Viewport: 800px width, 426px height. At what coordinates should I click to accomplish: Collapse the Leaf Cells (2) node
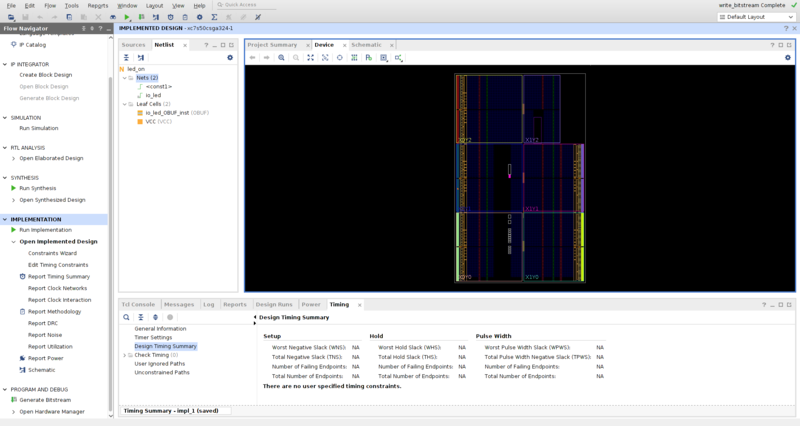point(124,104)
